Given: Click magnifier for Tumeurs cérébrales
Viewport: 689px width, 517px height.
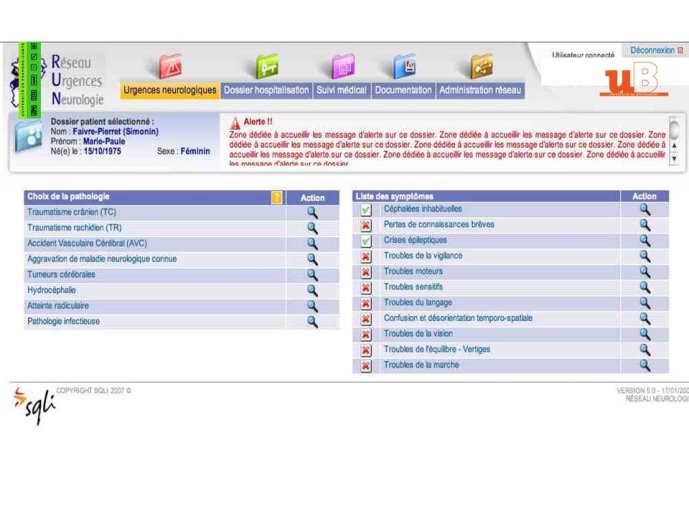Looking at the screenshot, I should [x=312, y=275].
